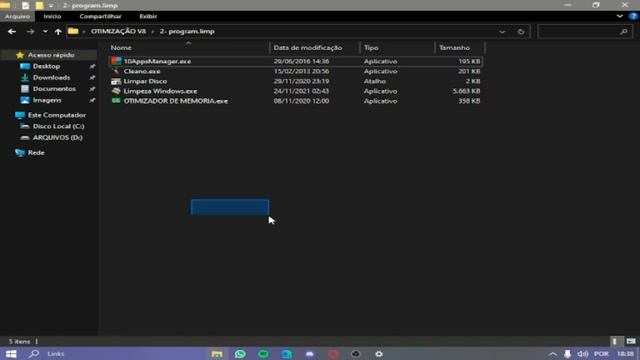Expand address bar history dropdown

tap(502, 31)
